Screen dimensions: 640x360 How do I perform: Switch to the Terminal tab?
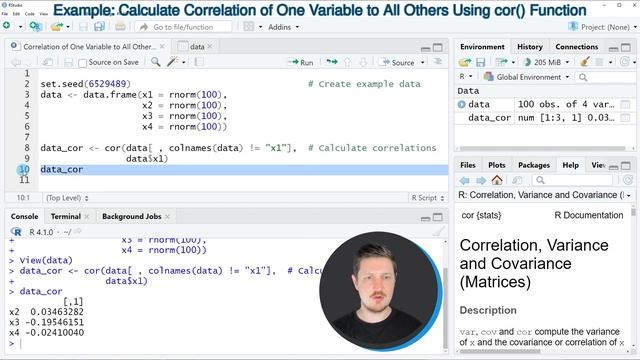[x=66, y=216]
